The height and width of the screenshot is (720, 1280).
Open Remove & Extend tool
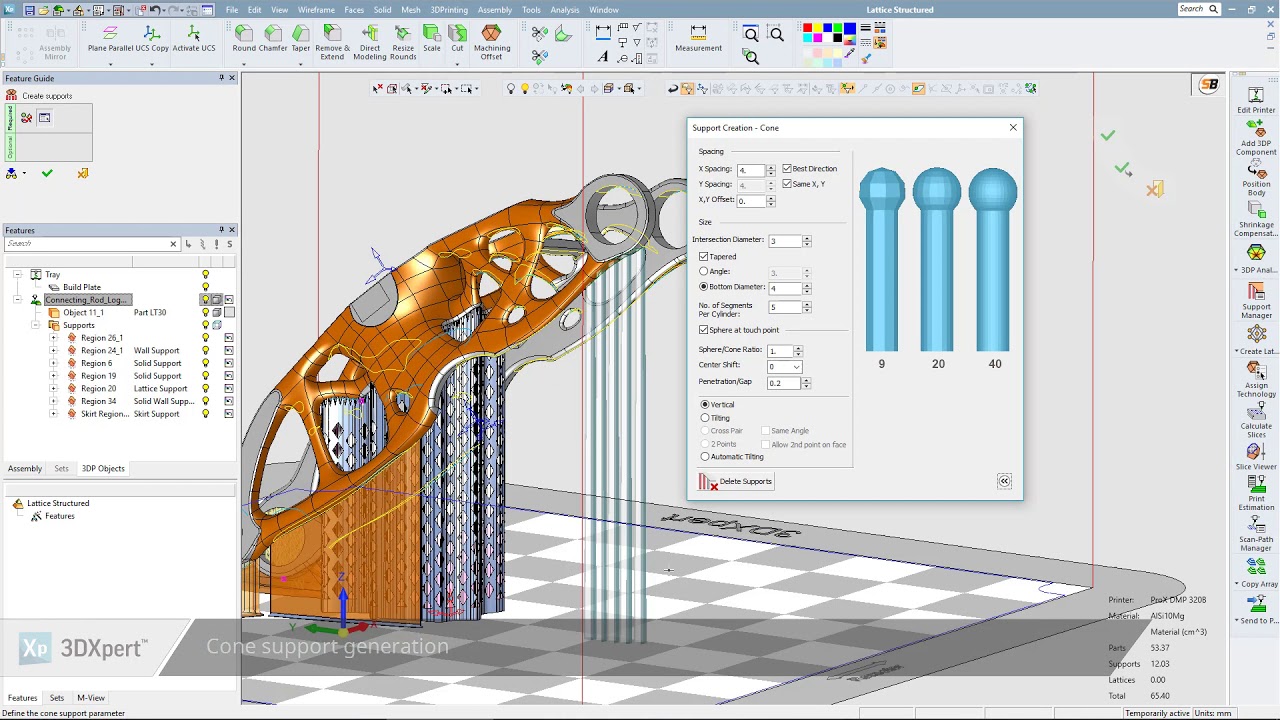click(332, 43)
